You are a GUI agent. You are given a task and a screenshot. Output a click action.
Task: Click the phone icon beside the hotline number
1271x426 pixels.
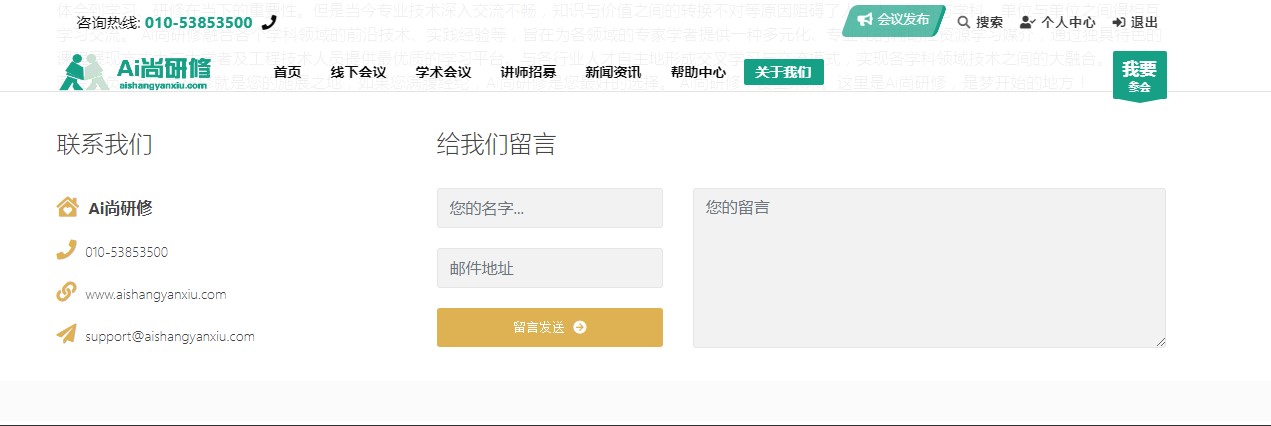click(269, 22)
